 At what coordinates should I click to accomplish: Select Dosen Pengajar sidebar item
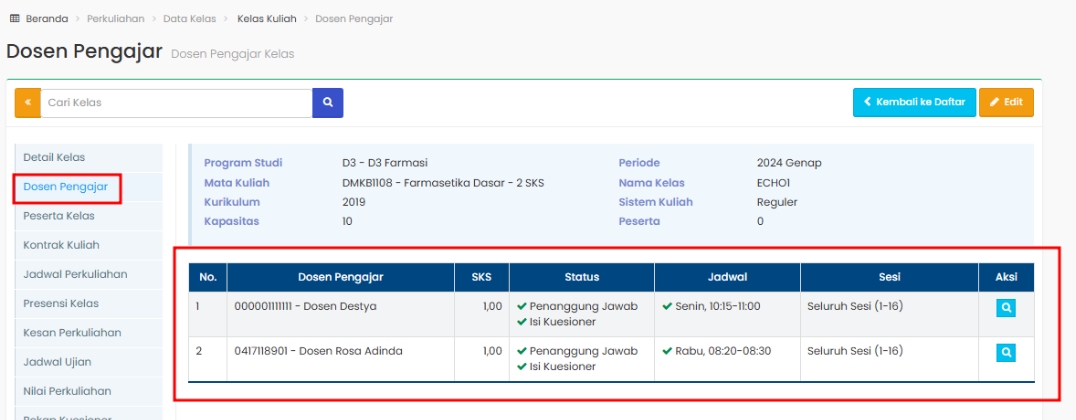pyautogui.click(x=65, y=187)
